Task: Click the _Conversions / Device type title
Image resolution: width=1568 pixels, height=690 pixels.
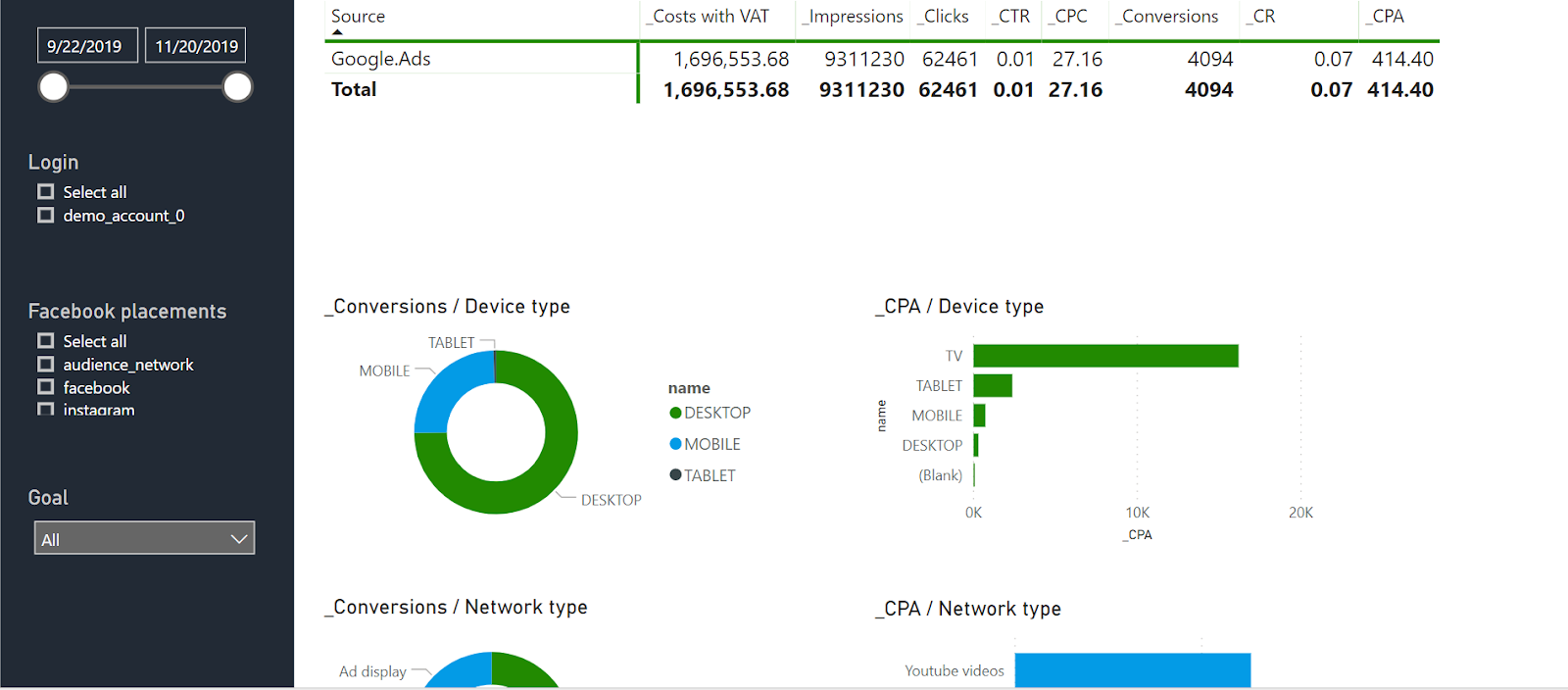Action: pos(448,307)
